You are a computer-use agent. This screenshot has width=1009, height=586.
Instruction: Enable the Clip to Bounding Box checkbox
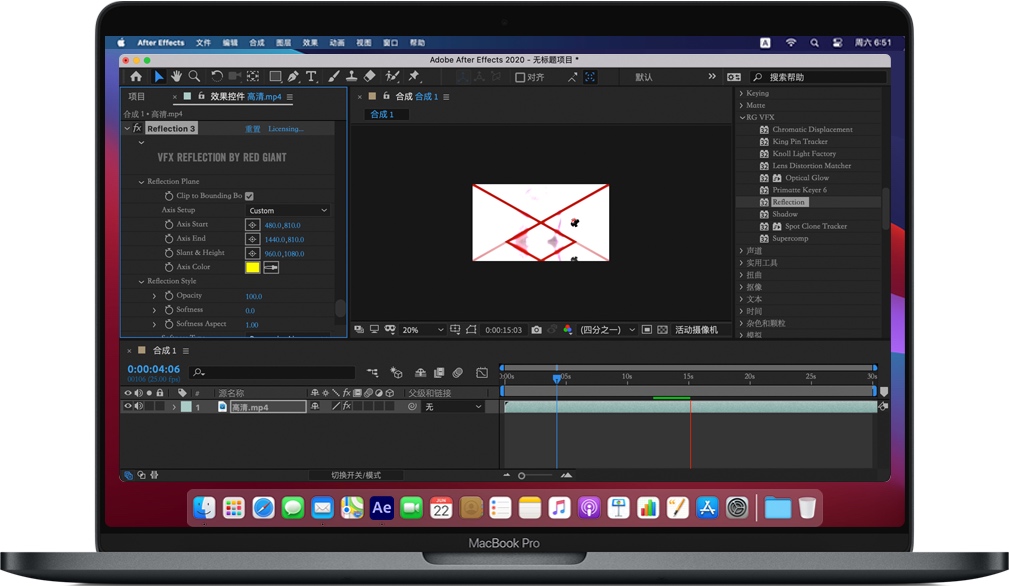[249, 196]
